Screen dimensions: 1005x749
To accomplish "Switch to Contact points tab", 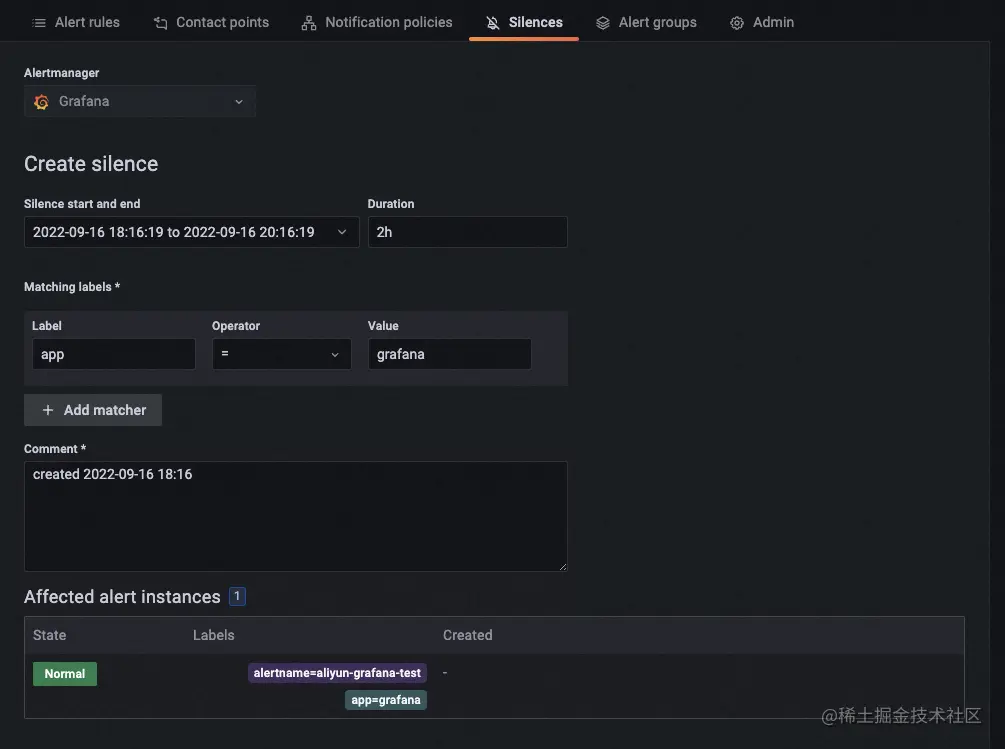I will pyautogui.click(x=212, y=22).
